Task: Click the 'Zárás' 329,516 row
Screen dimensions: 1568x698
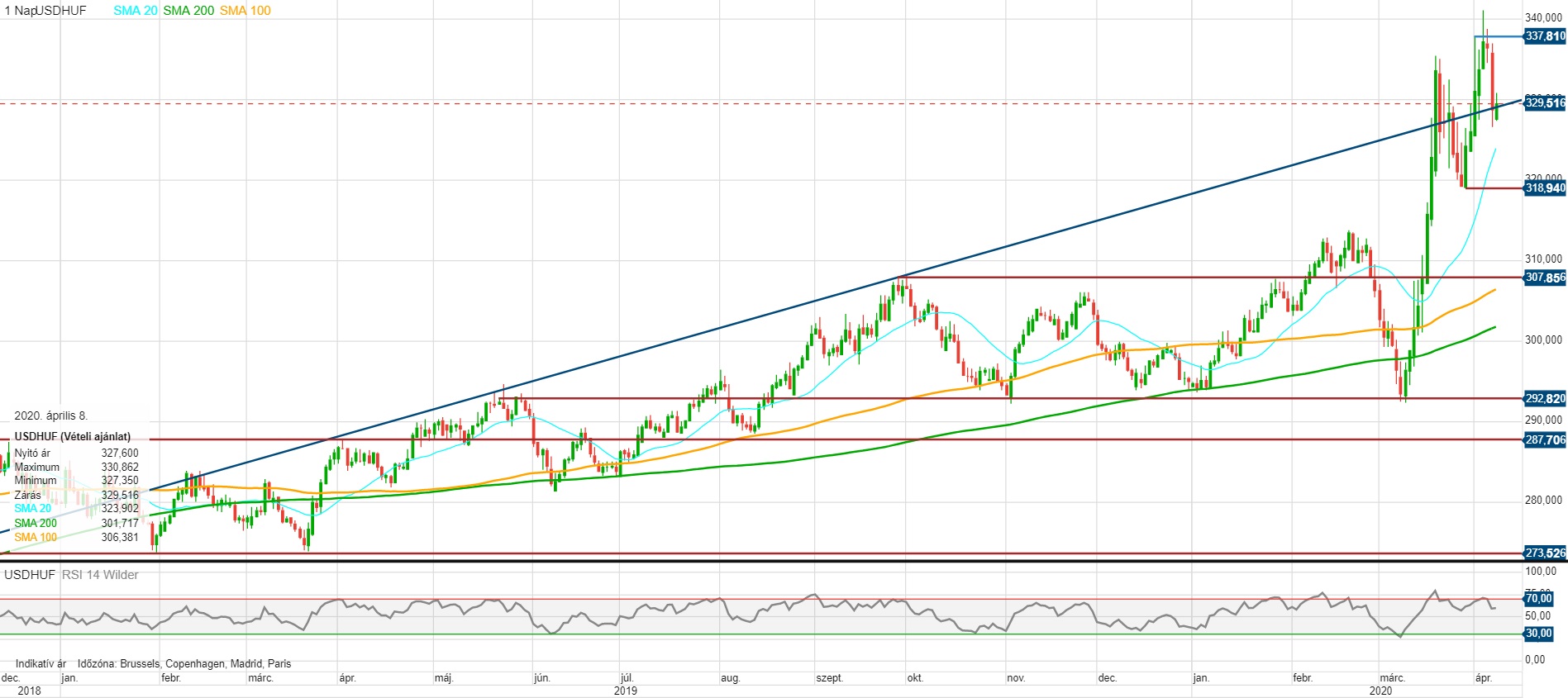Action: tap(76, 496)
